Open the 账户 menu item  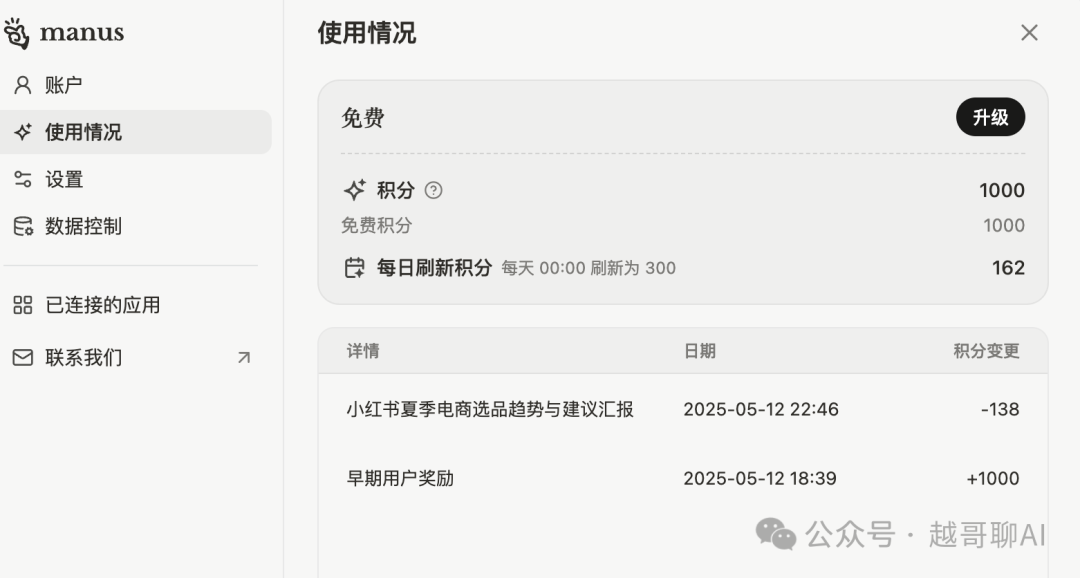(136, 85)
